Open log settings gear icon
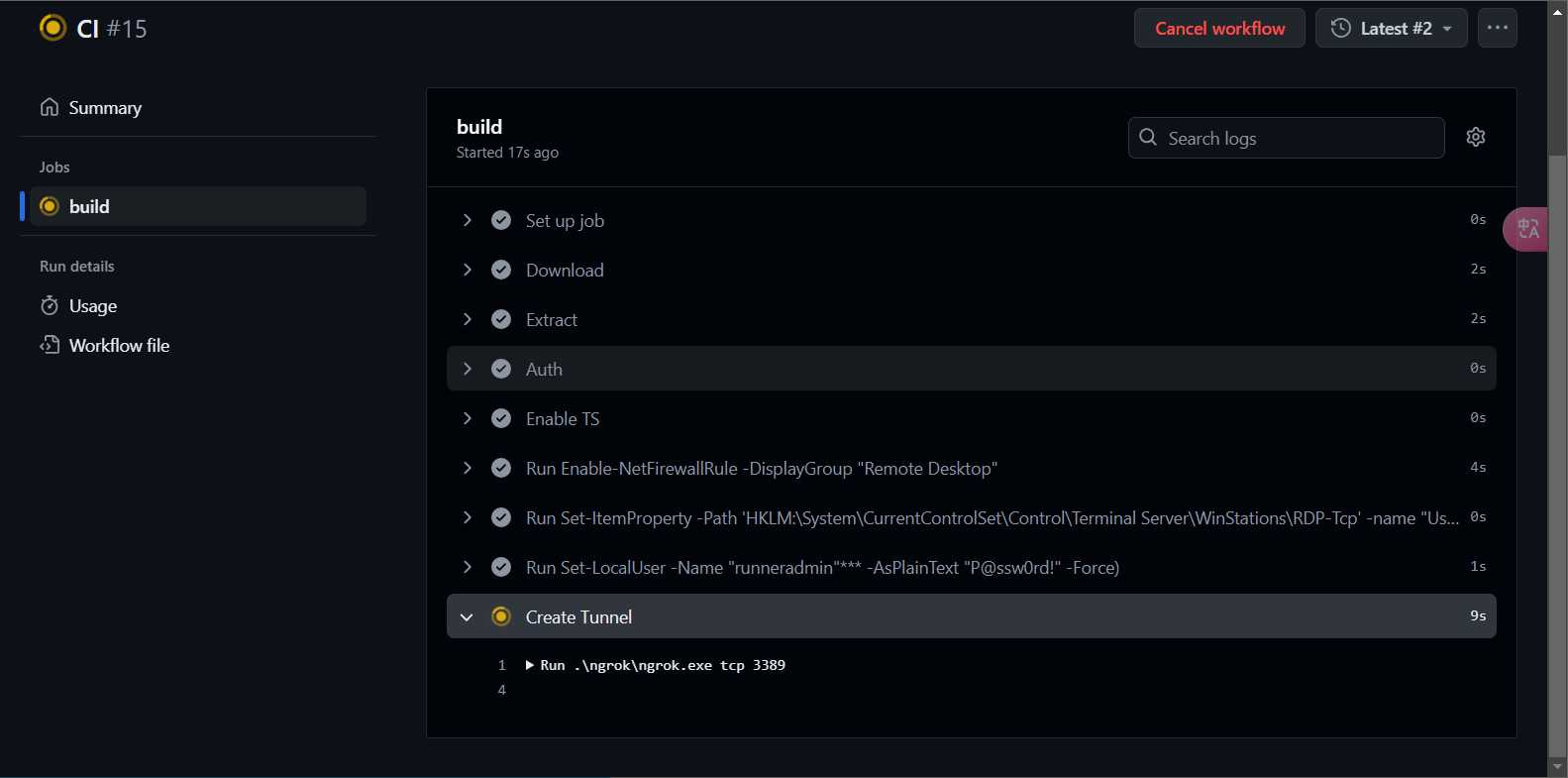Screen dimensions: 1568x778 coord(1476,137)
